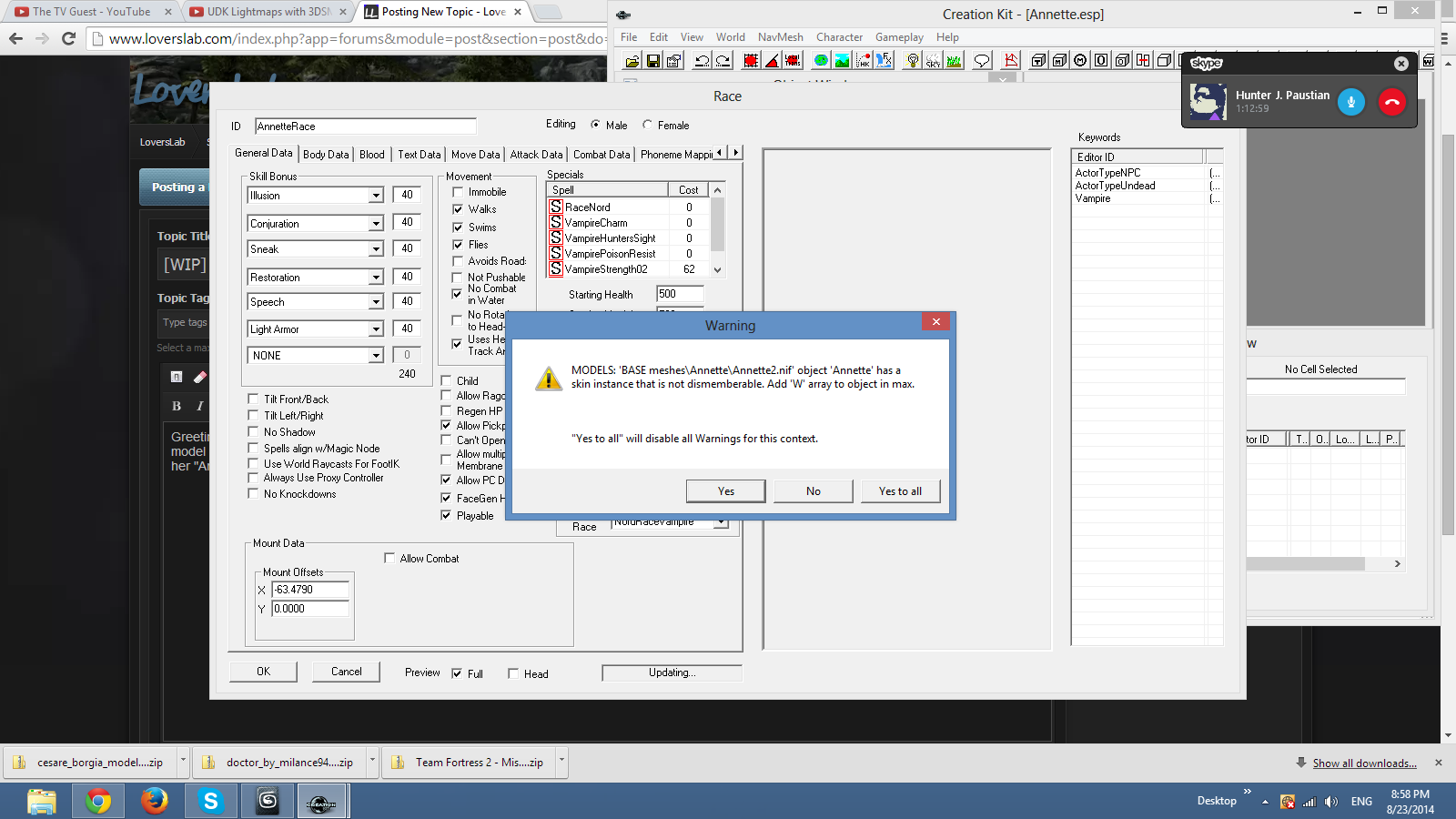This screenshot has width=1456, height=819.
Task: Click the circled M toolbar icon
Action: click(x=1080, y=61)
